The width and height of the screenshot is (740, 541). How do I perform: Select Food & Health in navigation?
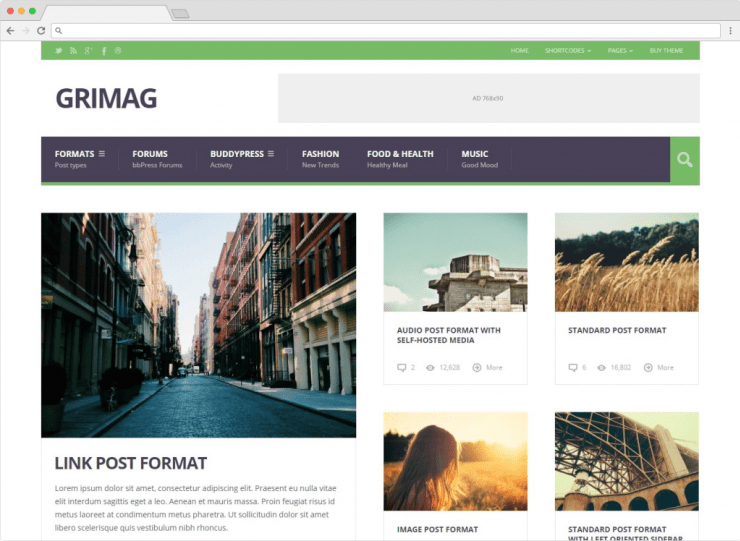tap(400, 154)
